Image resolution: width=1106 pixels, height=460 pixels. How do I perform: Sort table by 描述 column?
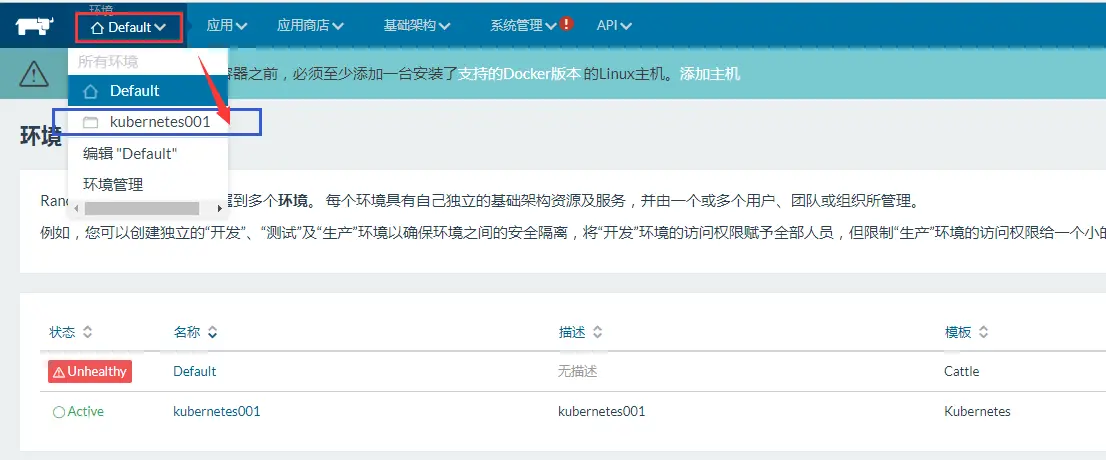581,332
